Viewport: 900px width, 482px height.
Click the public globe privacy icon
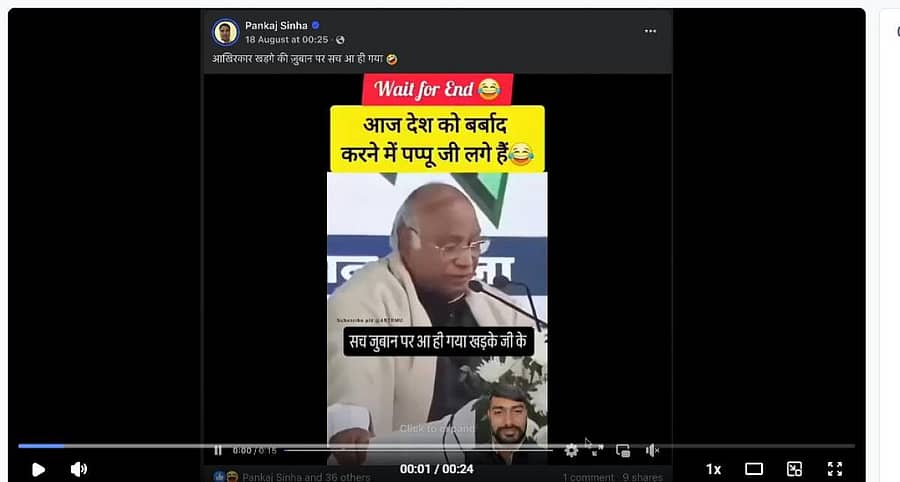coord(340,40)
